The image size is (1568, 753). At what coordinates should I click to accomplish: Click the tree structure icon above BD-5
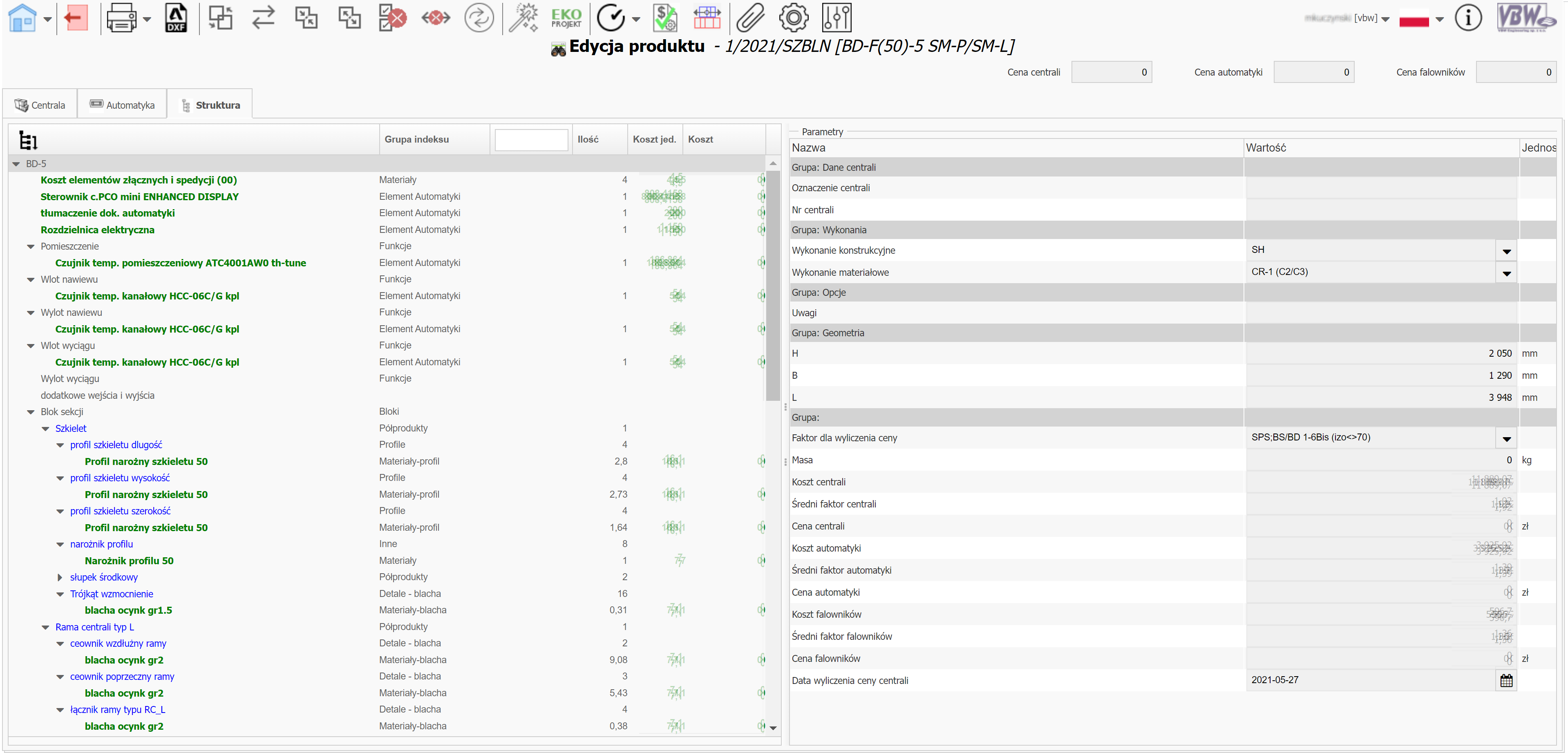click(x=28, y=141)
